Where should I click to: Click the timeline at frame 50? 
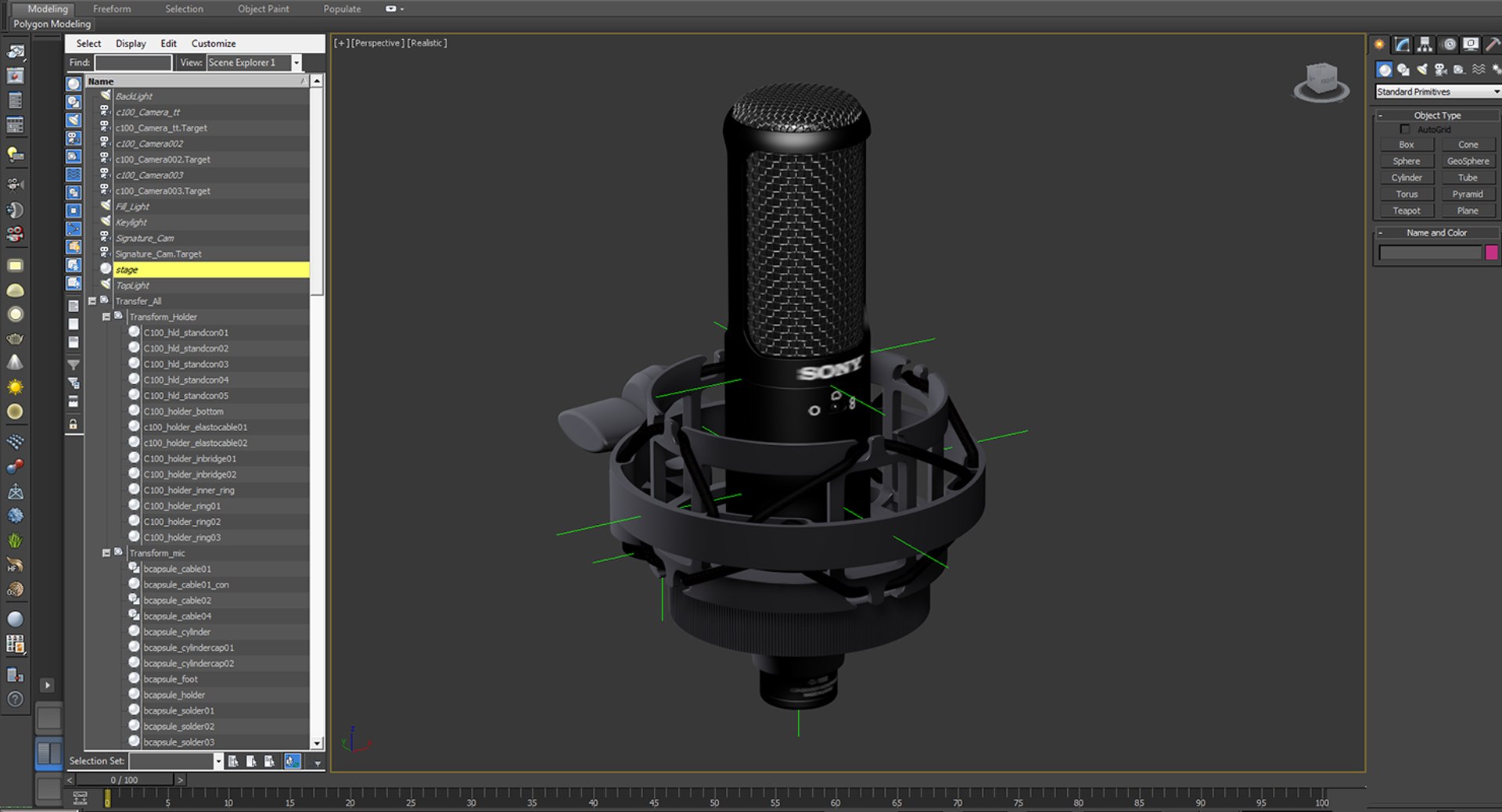(x=714, y=797)
